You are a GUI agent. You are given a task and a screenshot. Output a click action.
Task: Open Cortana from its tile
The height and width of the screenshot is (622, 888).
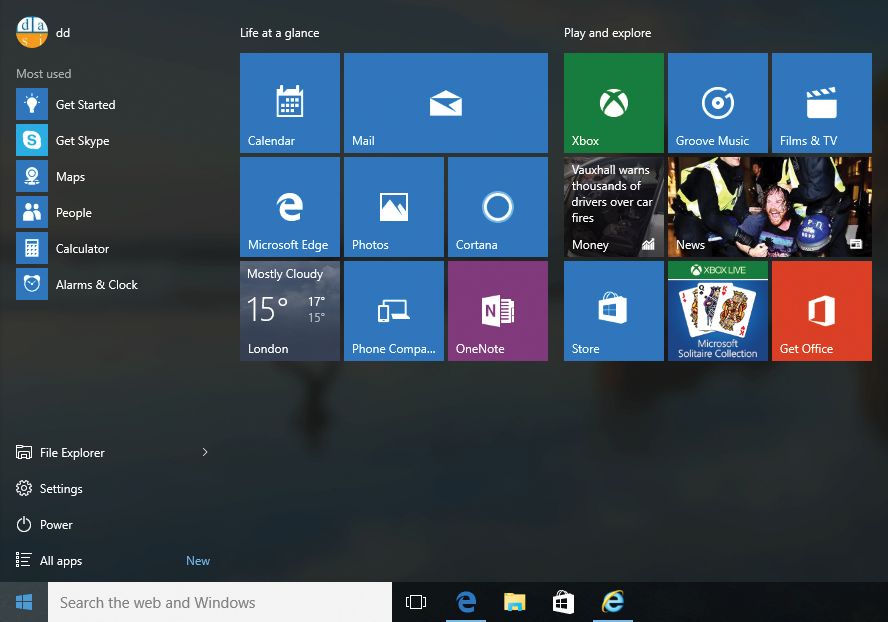pos(497,206)
